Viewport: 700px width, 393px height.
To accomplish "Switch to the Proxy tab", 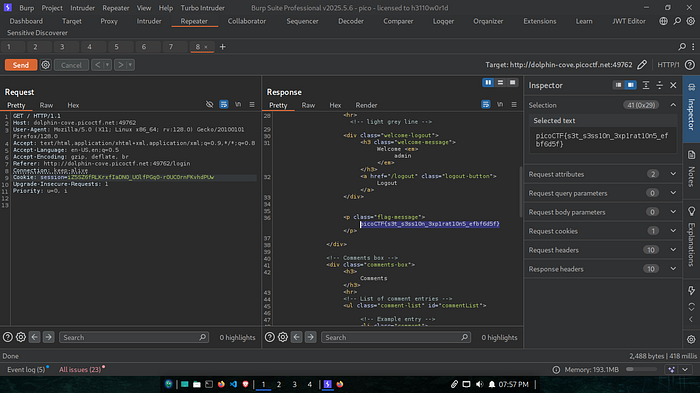I will pos(109,21).
